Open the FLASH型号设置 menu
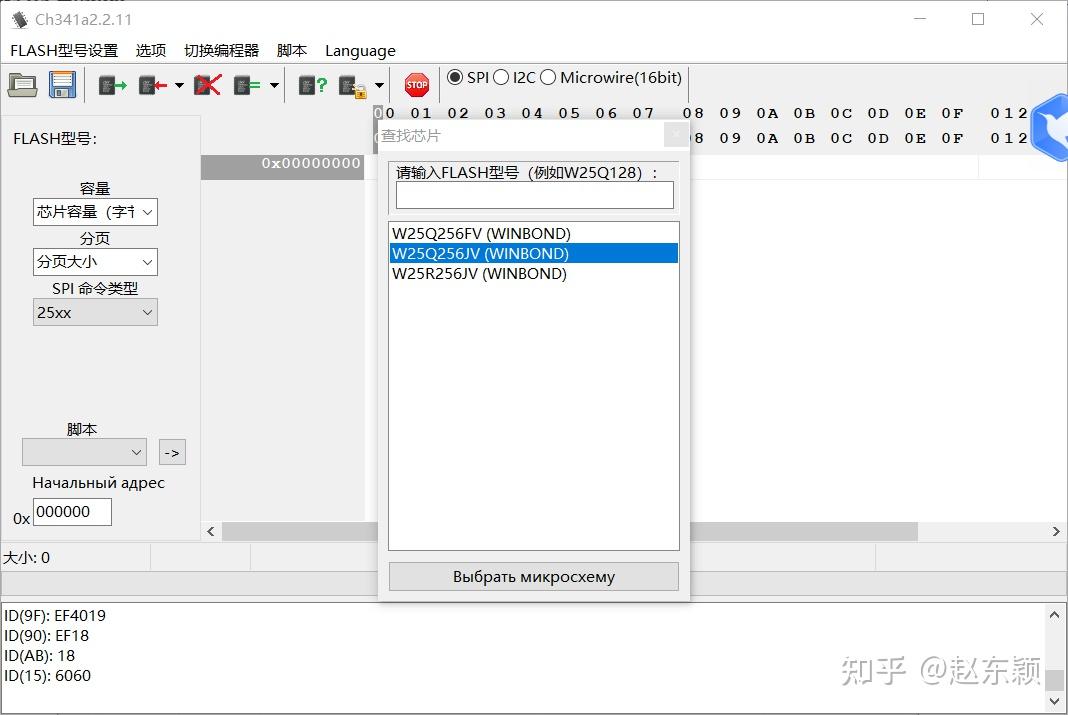Image resolution: width=1068 pixels, height=715 pixels. point(64,50)
